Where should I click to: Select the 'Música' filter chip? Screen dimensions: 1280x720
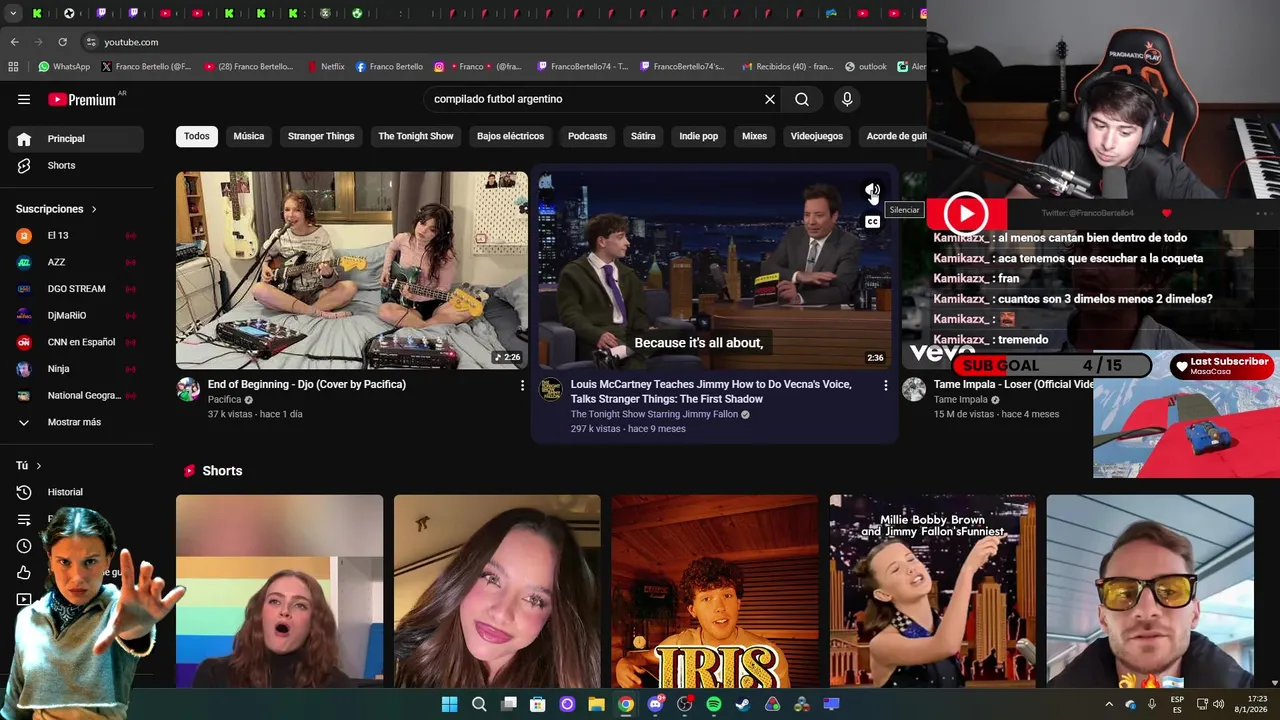tap(249, 136)
